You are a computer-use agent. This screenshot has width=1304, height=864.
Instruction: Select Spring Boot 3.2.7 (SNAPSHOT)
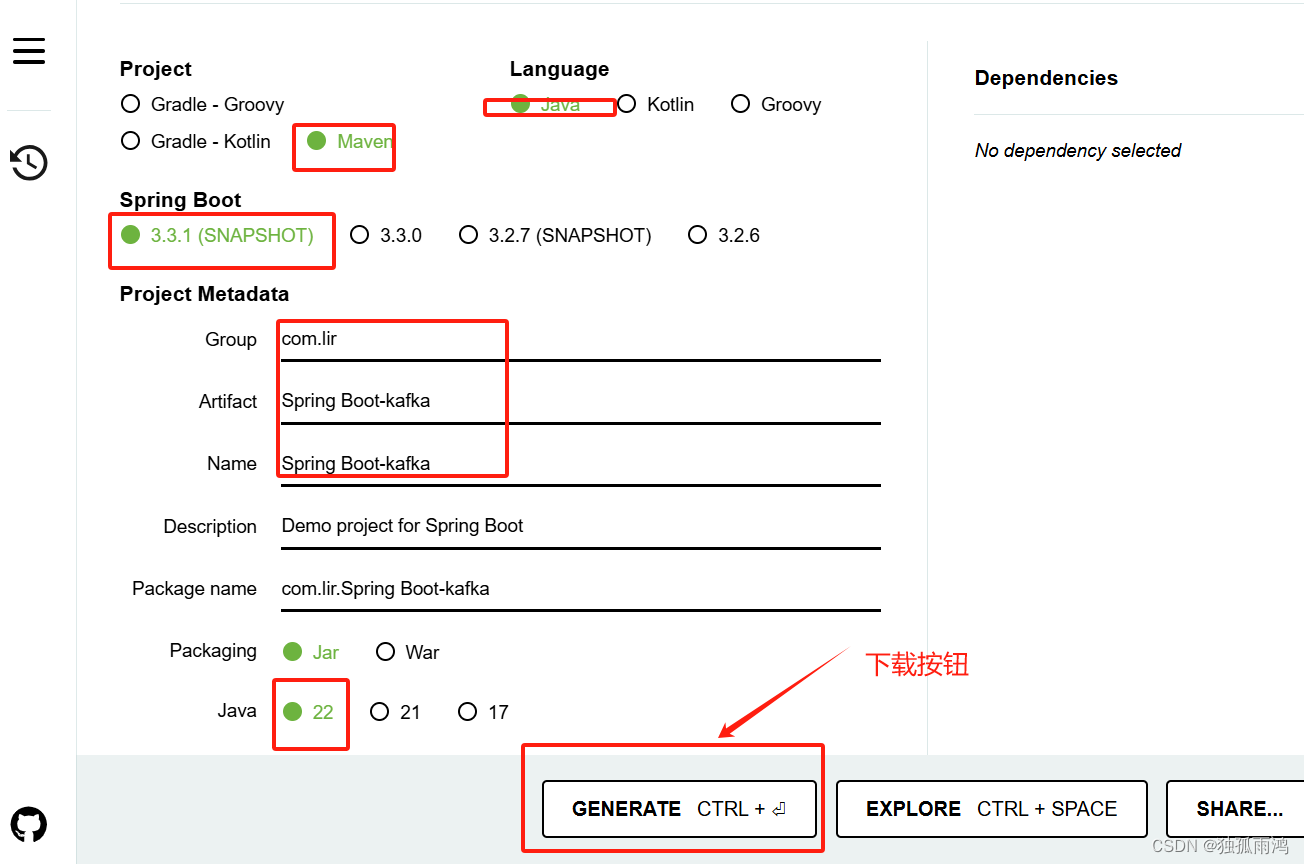click(469, 235)
